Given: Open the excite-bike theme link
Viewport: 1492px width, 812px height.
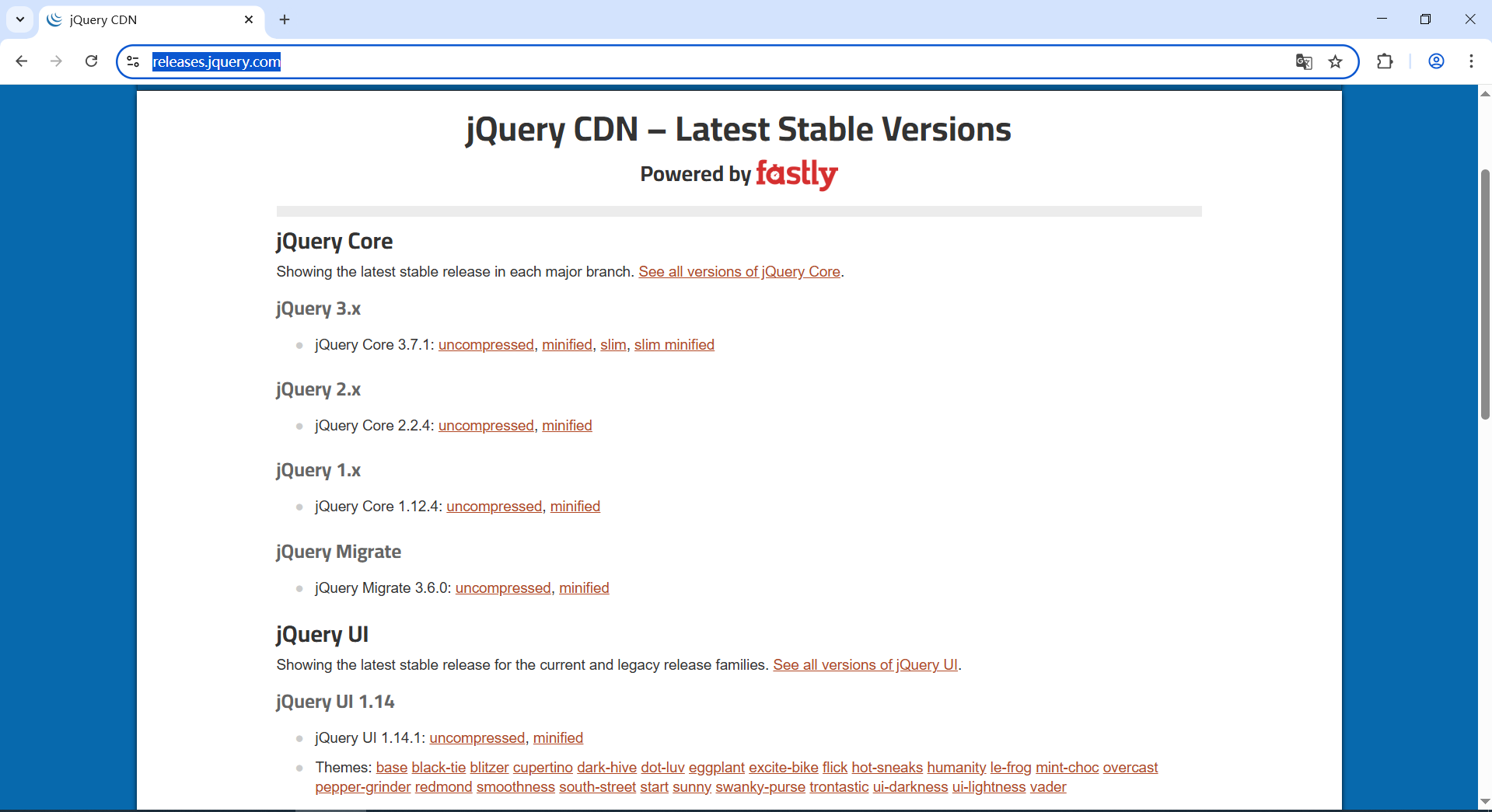Looking at the screenshot, I should (x=784, y=768).
